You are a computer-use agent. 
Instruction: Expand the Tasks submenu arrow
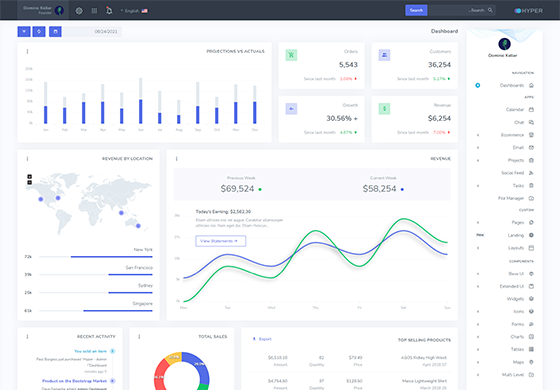[478, 186]
